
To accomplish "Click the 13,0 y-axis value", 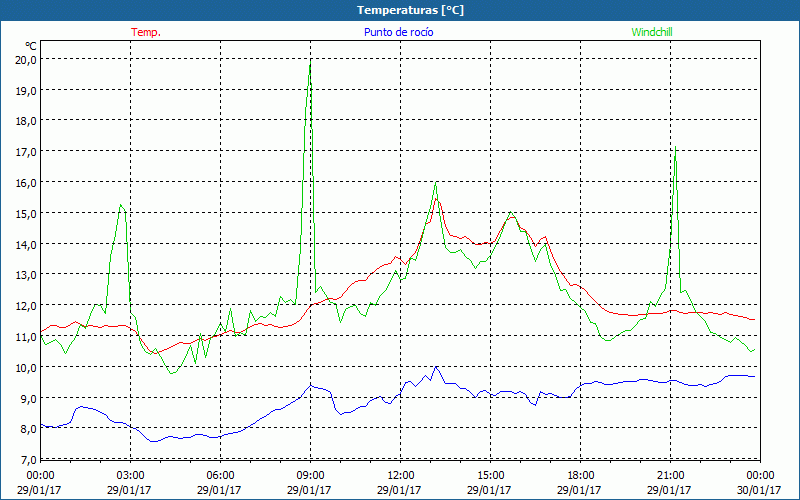I will [x=27, y=274].
